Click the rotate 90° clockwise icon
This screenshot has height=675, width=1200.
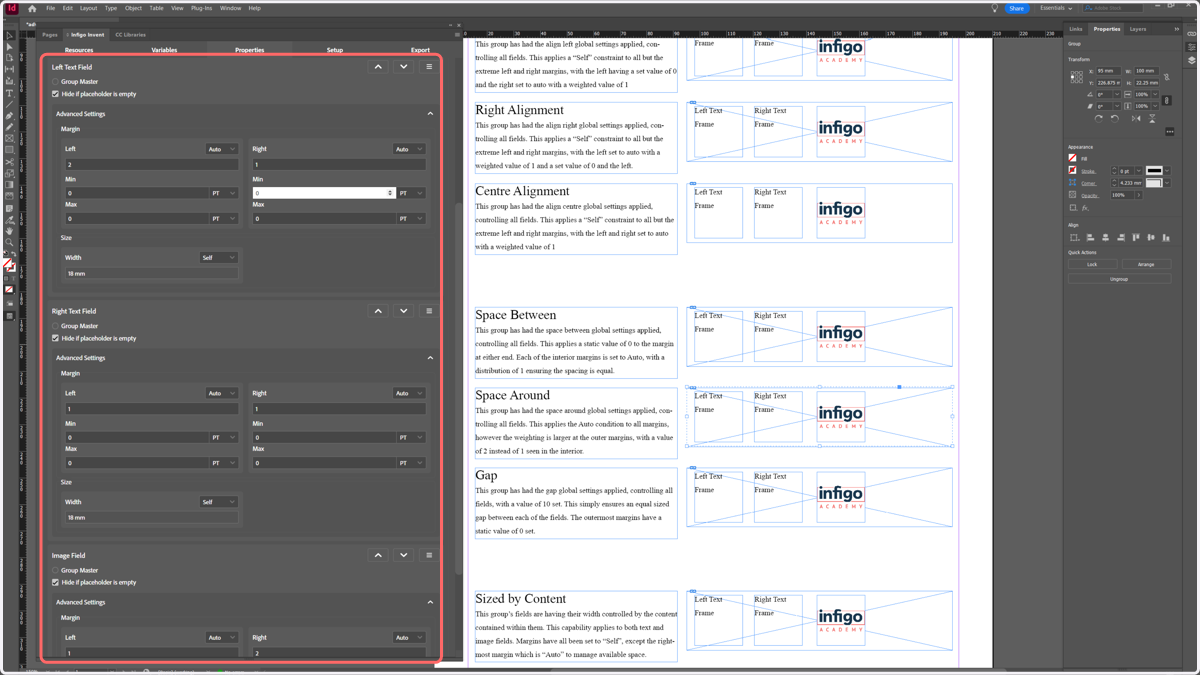(1099, 118)
